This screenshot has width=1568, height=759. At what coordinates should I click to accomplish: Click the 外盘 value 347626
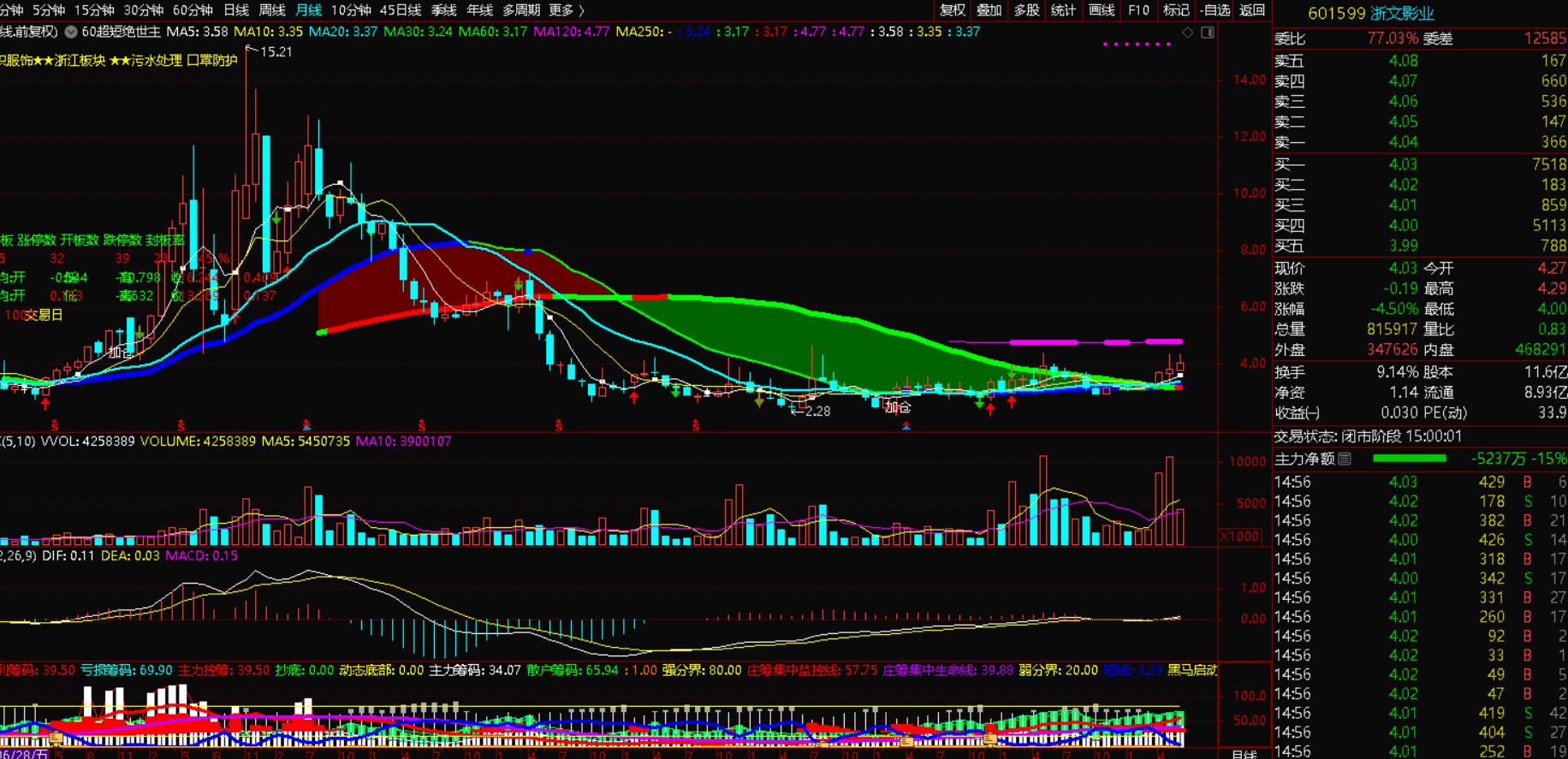point(1392,350)
